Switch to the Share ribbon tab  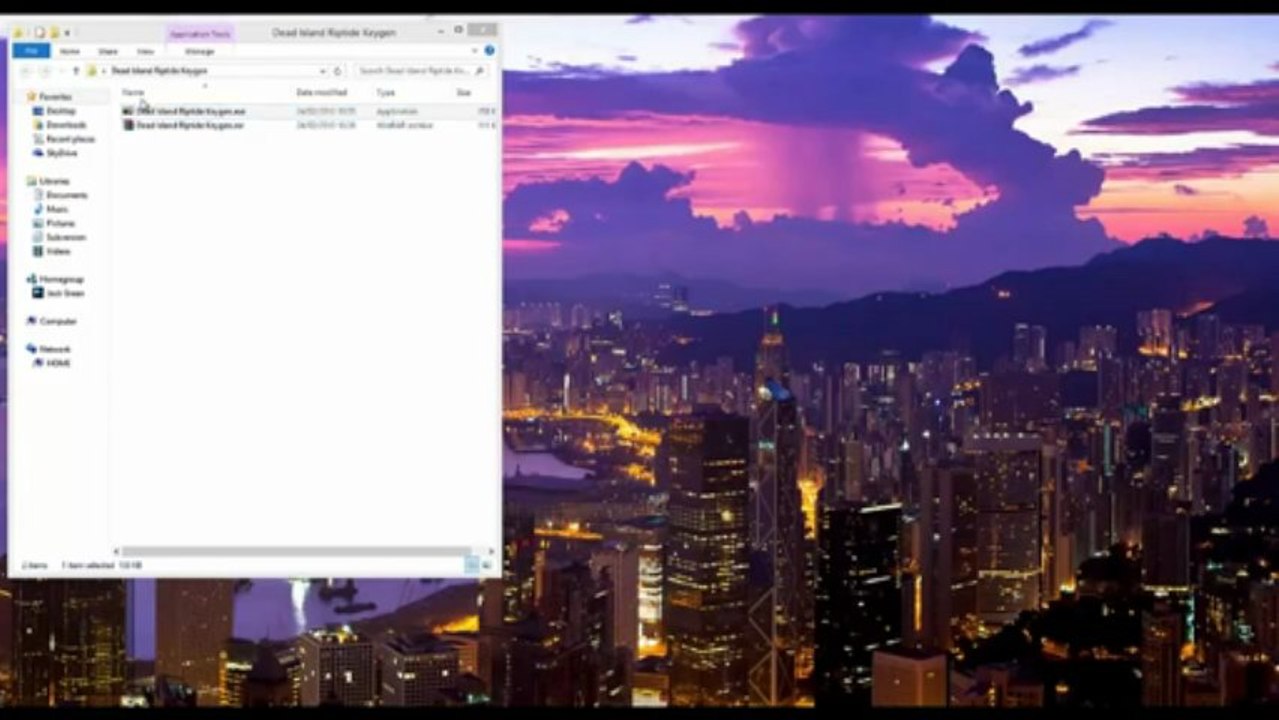click(x=108, y=51)
